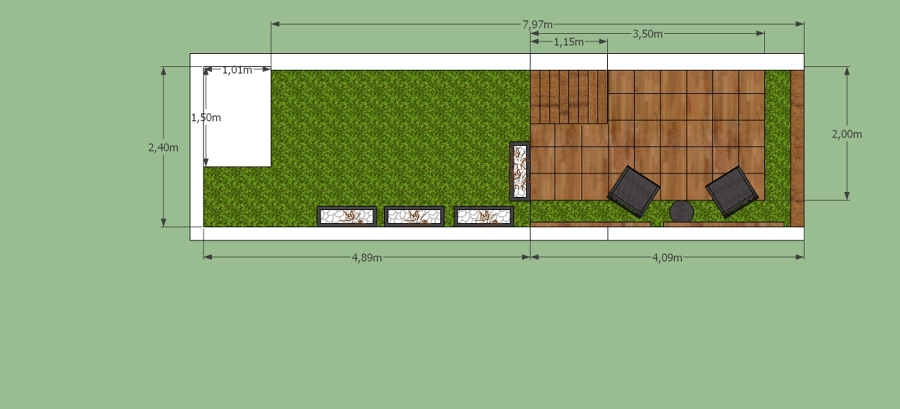Click the 7,97m overall length dimension label
The image size is (900, 409).
(x=537, y=24)
